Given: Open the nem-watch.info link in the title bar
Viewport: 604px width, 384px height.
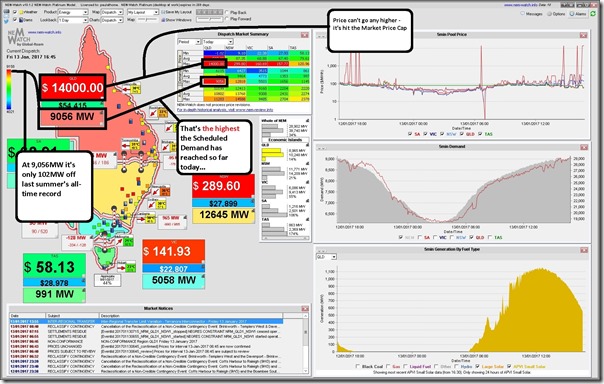Looking at the screenshot, I should 522,5.
